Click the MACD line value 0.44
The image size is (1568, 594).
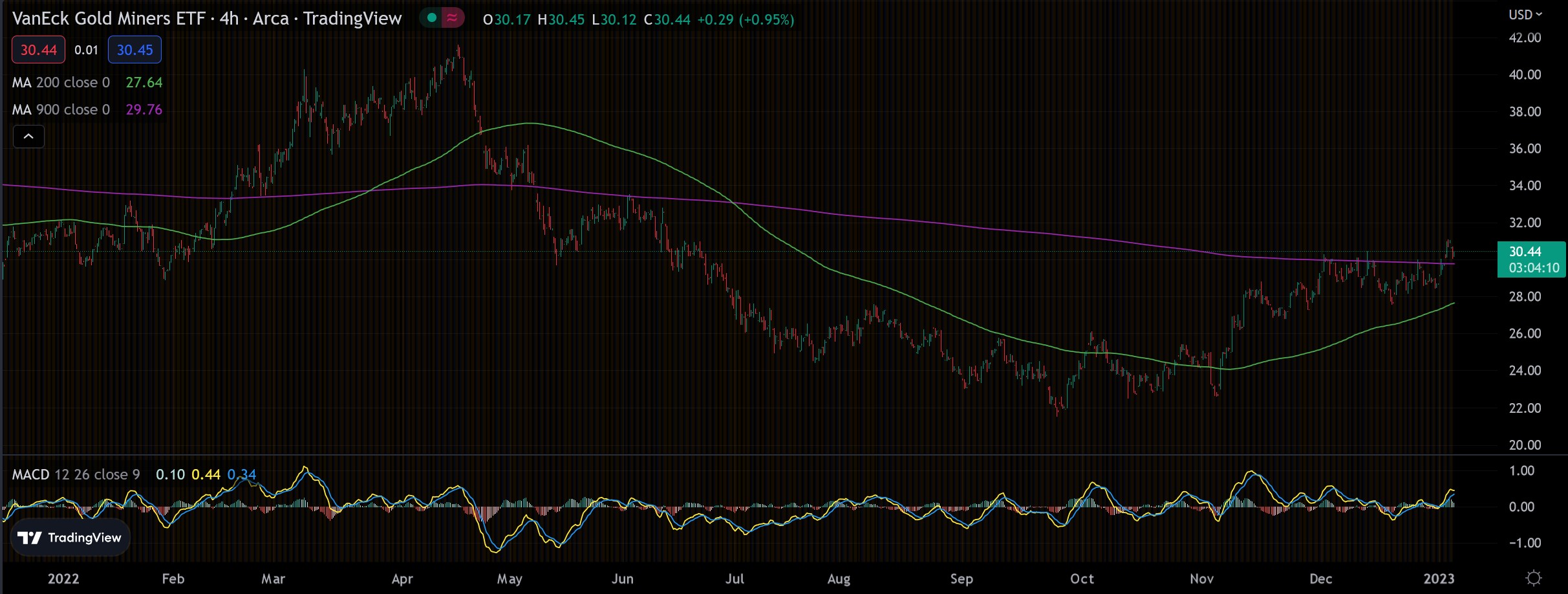206,474
